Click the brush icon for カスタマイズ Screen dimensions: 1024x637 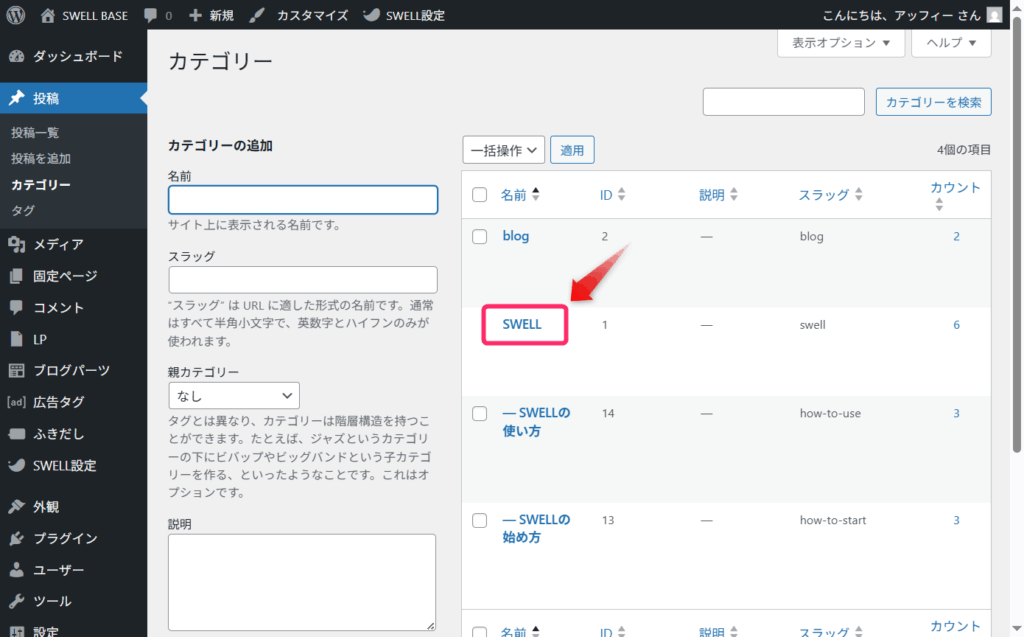click(x=257, y=15)
